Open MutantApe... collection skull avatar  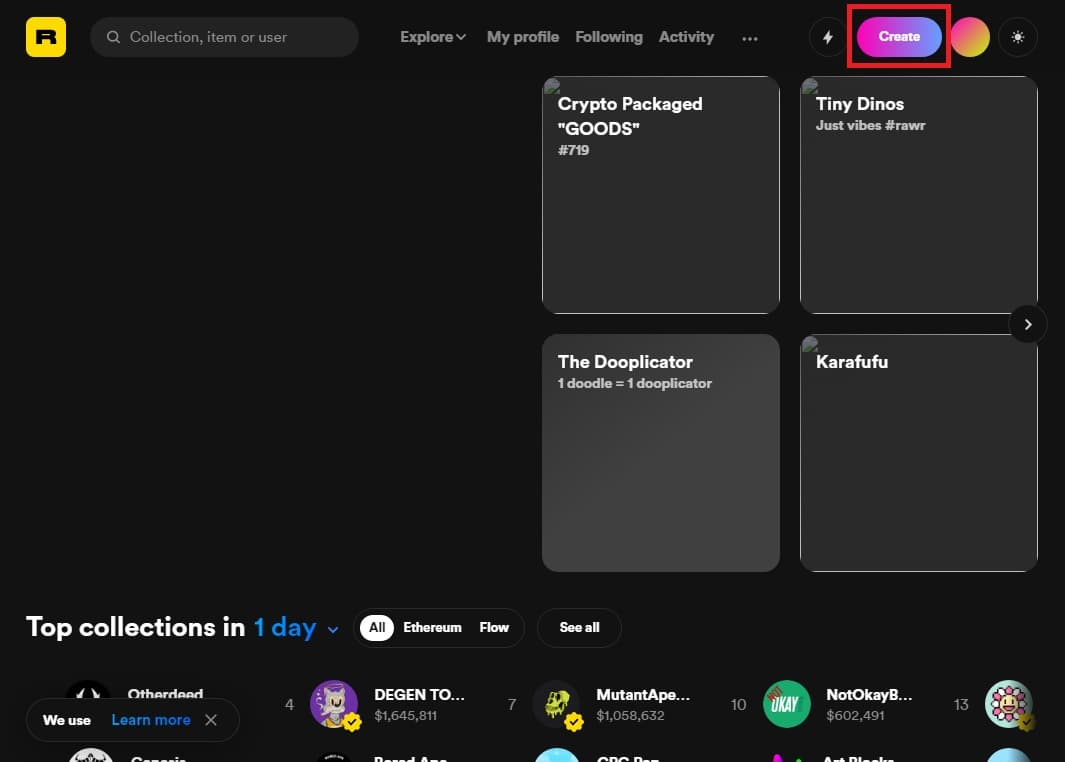click(556, 704)
